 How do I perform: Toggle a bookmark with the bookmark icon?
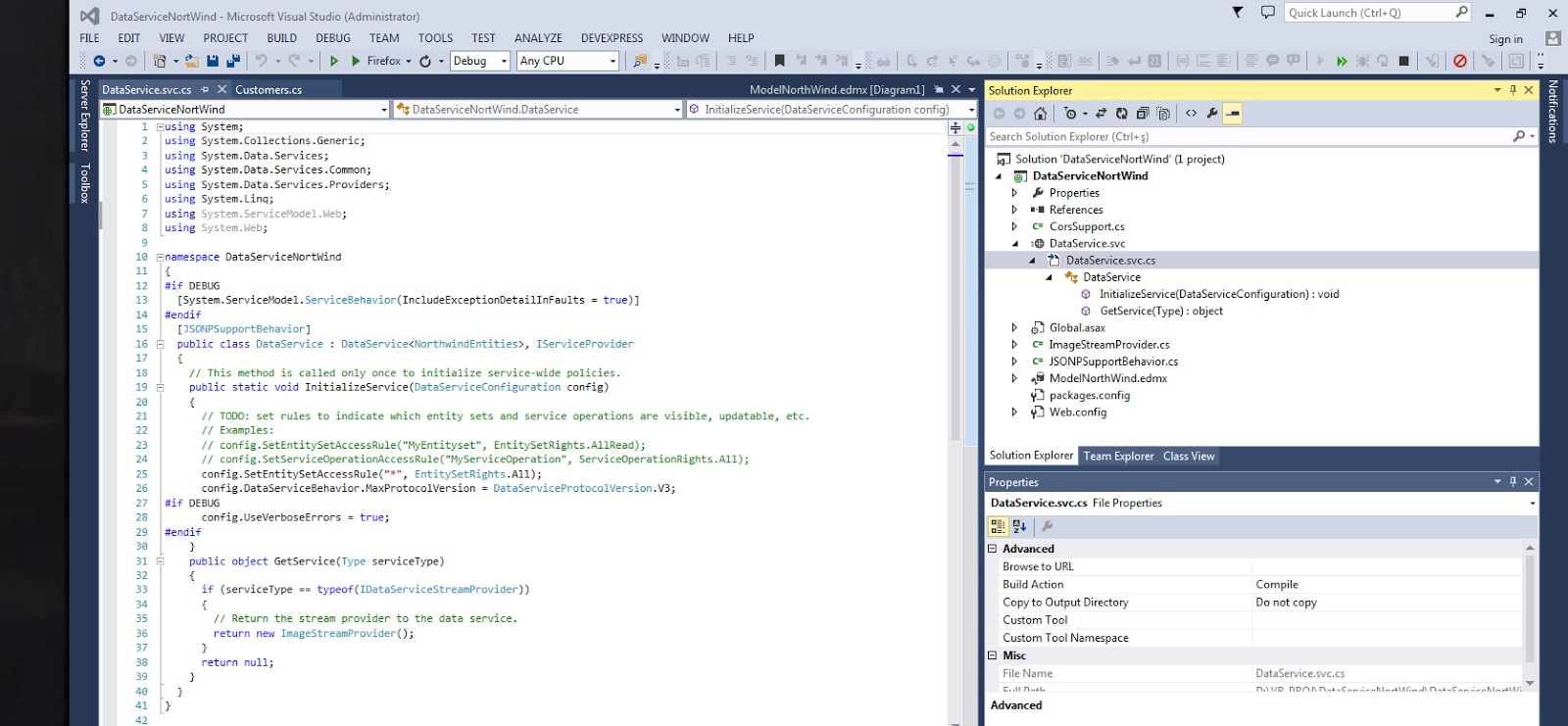[780, 61]
